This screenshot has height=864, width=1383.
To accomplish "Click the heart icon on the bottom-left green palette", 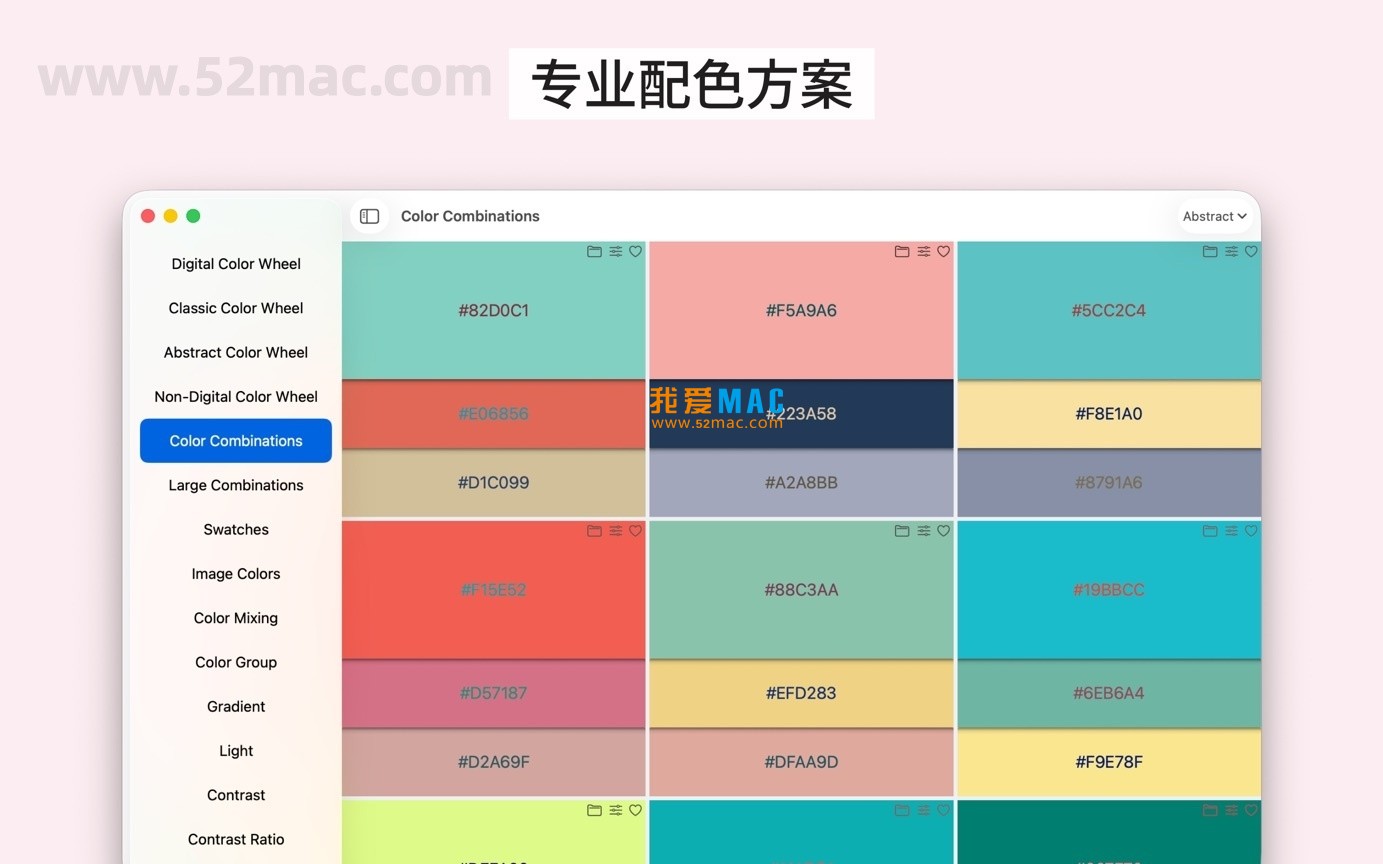I will (636, 810).
